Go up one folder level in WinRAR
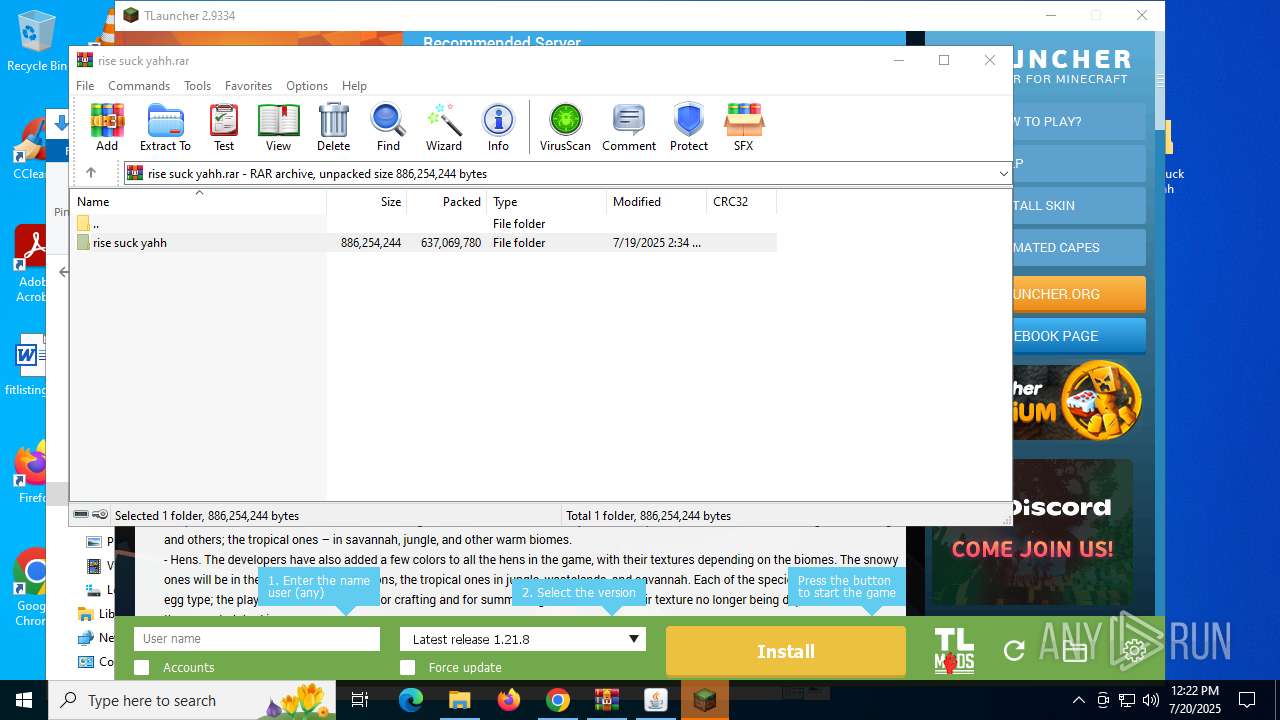 click(x=90, y=173)
